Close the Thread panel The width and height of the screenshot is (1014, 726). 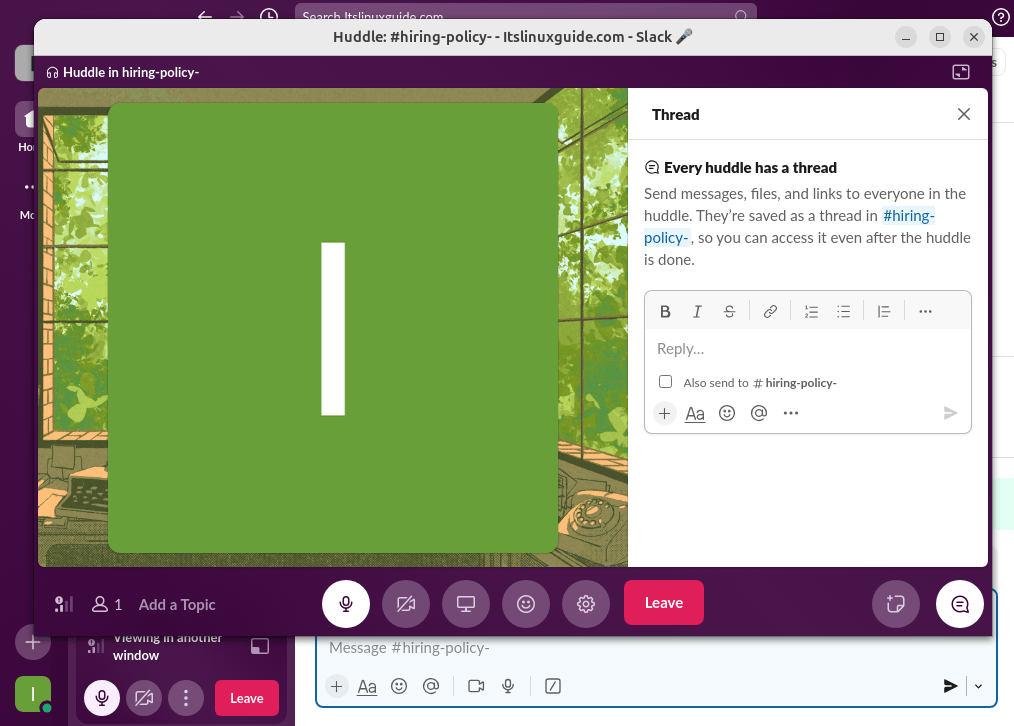coord(964,114)
